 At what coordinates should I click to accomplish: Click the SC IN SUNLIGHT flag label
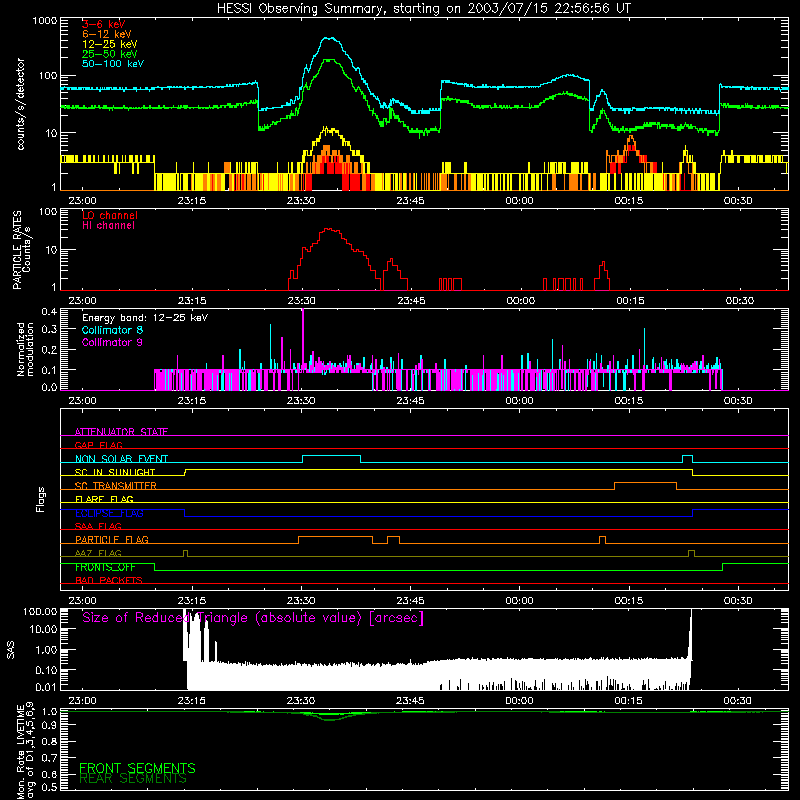(x=115, y=472)
